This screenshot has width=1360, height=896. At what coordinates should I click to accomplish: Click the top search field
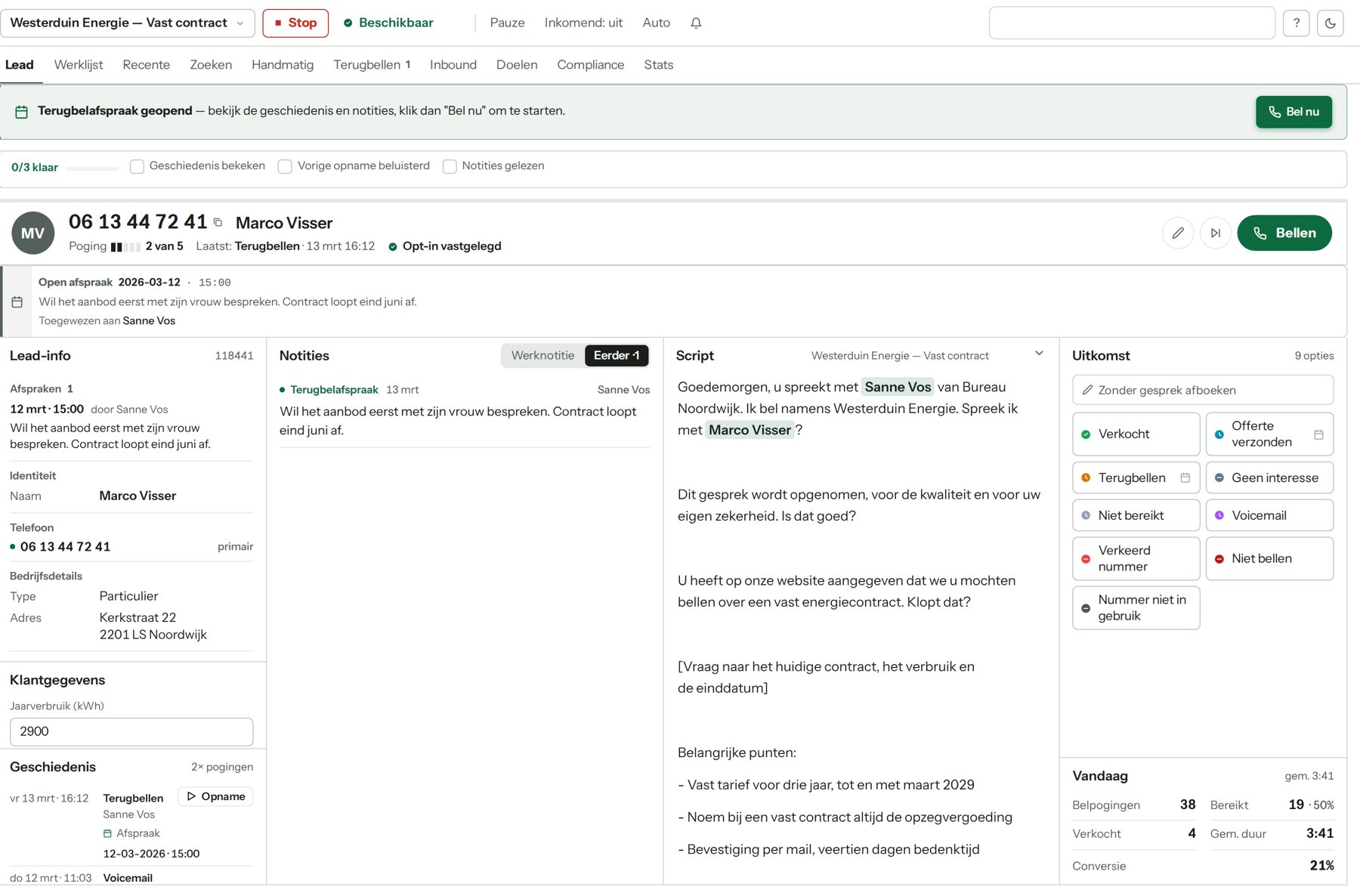coord(1132,23)
